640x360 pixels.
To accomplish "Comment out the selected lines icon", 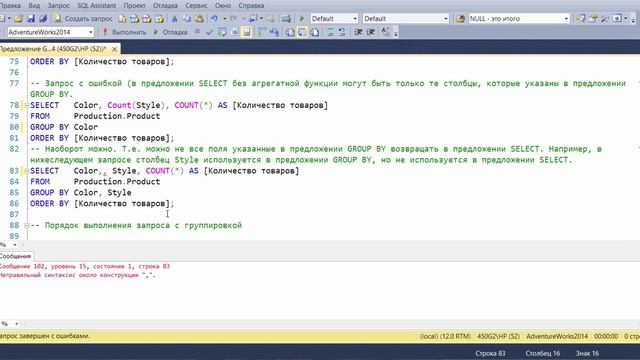I will 330,32.
